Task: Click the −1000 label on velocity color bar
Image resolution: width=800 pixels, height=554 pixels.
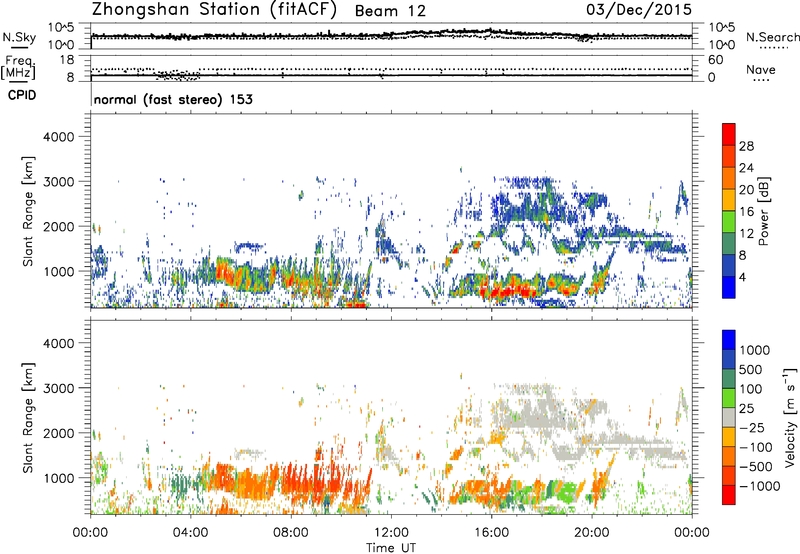Action: (x=760, y=486)
